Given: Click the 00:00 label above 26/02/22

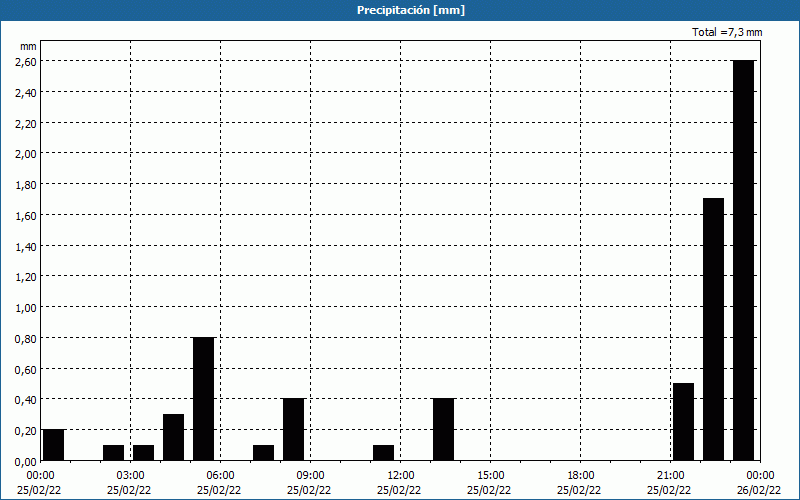Looking at the screenshot, I should point(761,476).
